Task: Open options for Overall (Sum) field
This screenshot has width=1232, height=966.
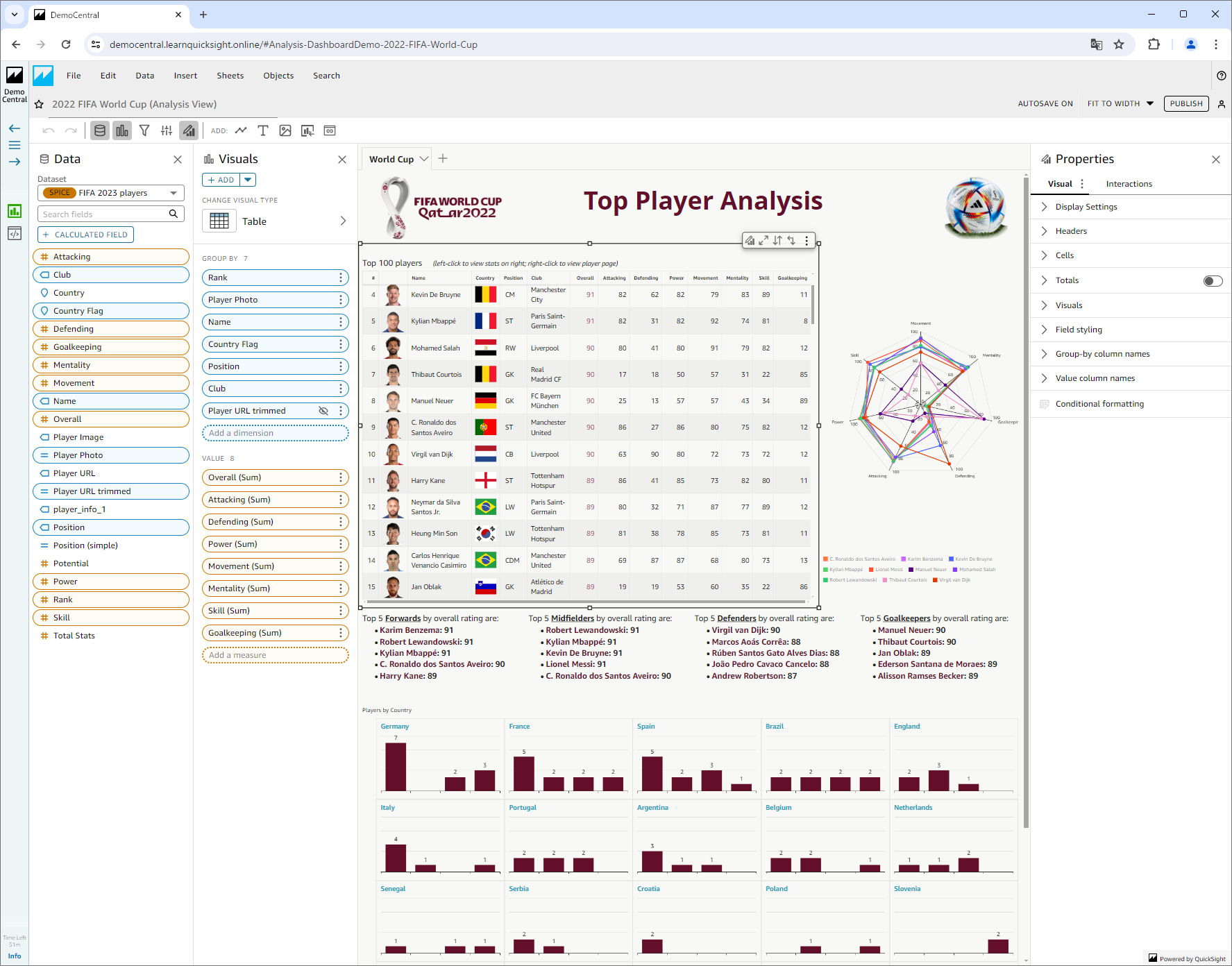Action: click(340, 477)
